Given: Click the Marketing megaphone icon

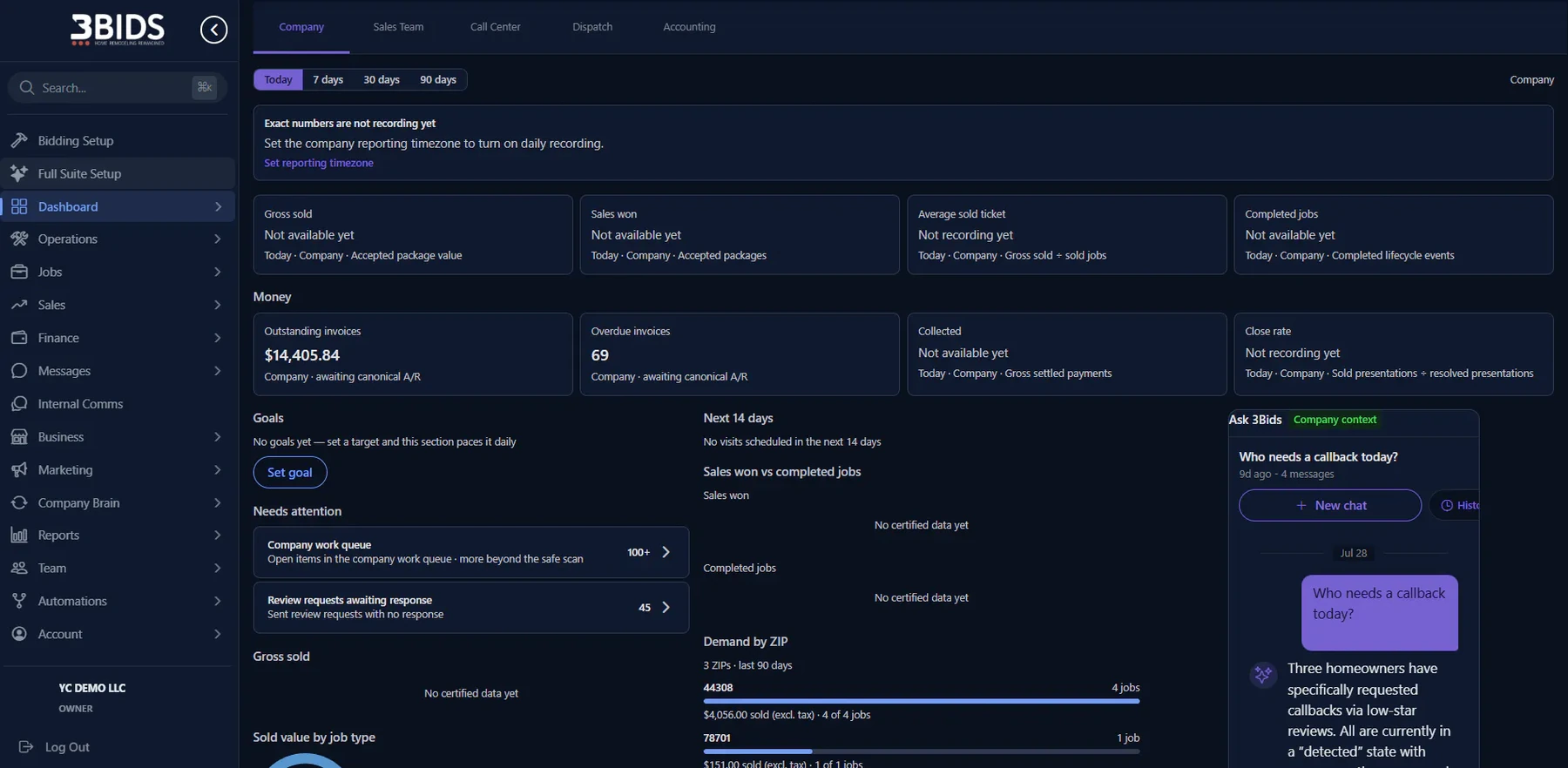Looking at the screenshot, I should [x=19, y=469].
